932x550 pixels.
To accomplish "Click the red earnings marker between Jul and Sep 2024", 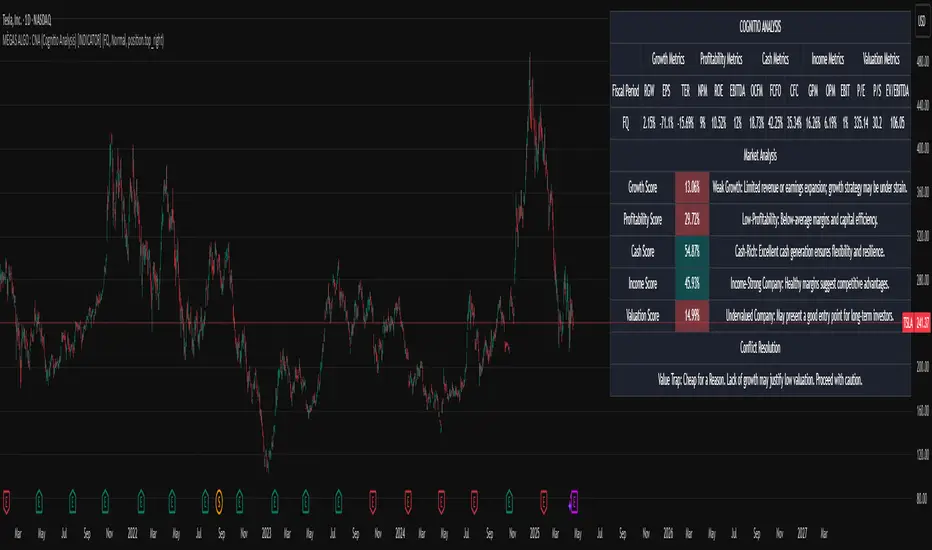I will 474,501.
